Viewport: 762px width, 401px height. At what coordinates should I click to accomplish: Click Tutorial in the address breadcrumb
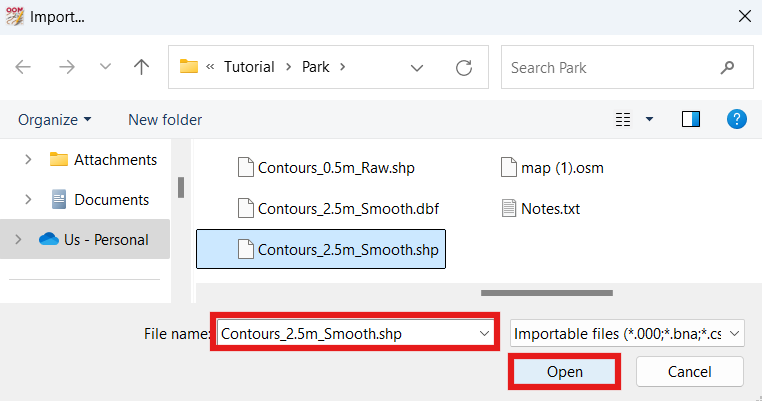249,68
